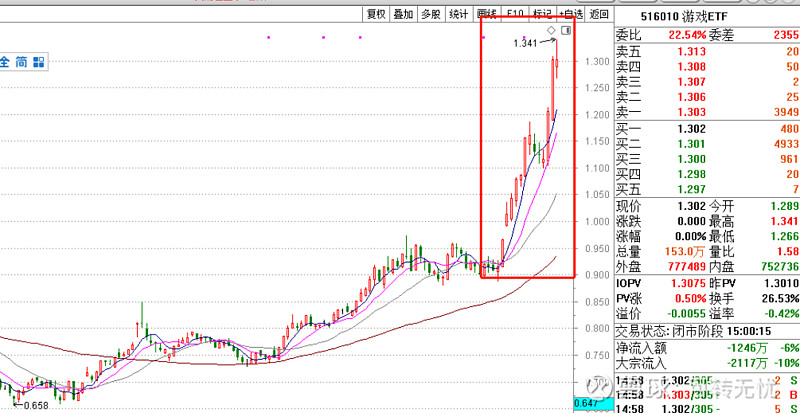Select the 卖三 price 1.307

click(692, 82)
